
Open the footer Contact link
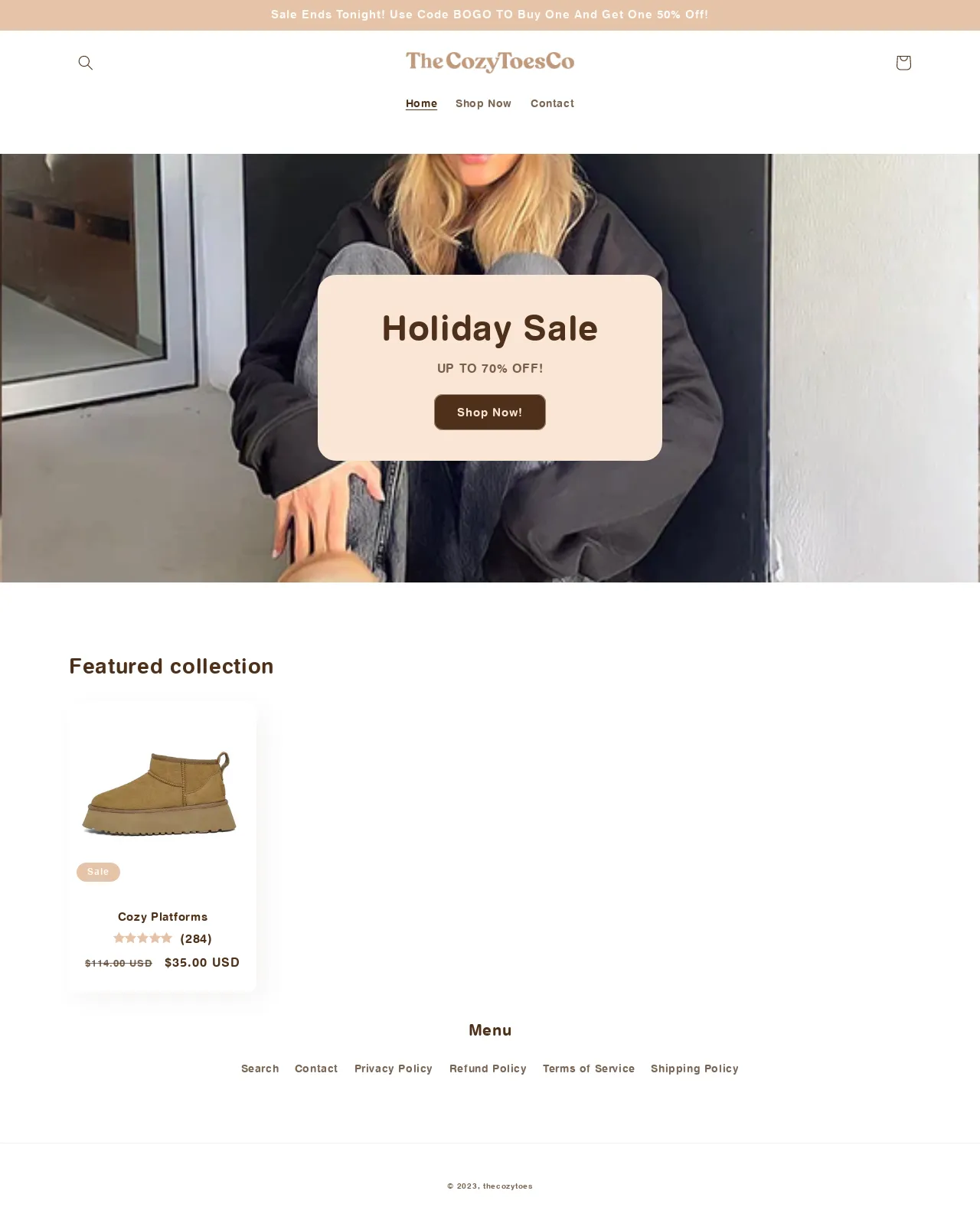point(316,1069)
